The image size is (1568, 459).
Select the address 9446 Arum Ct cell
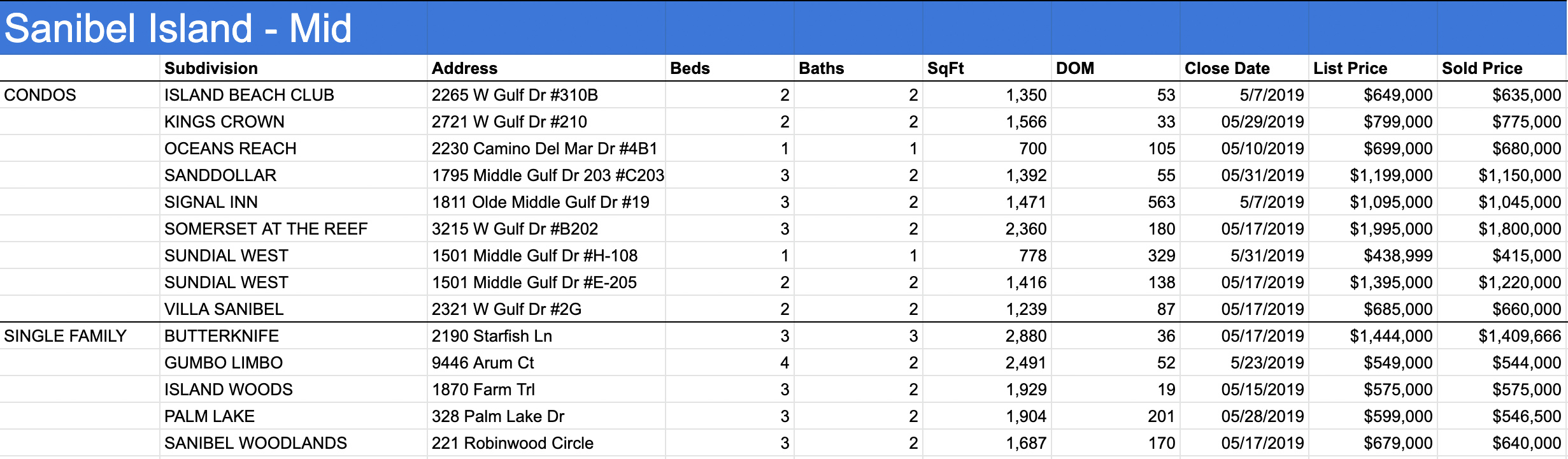(x=546, y=363)
